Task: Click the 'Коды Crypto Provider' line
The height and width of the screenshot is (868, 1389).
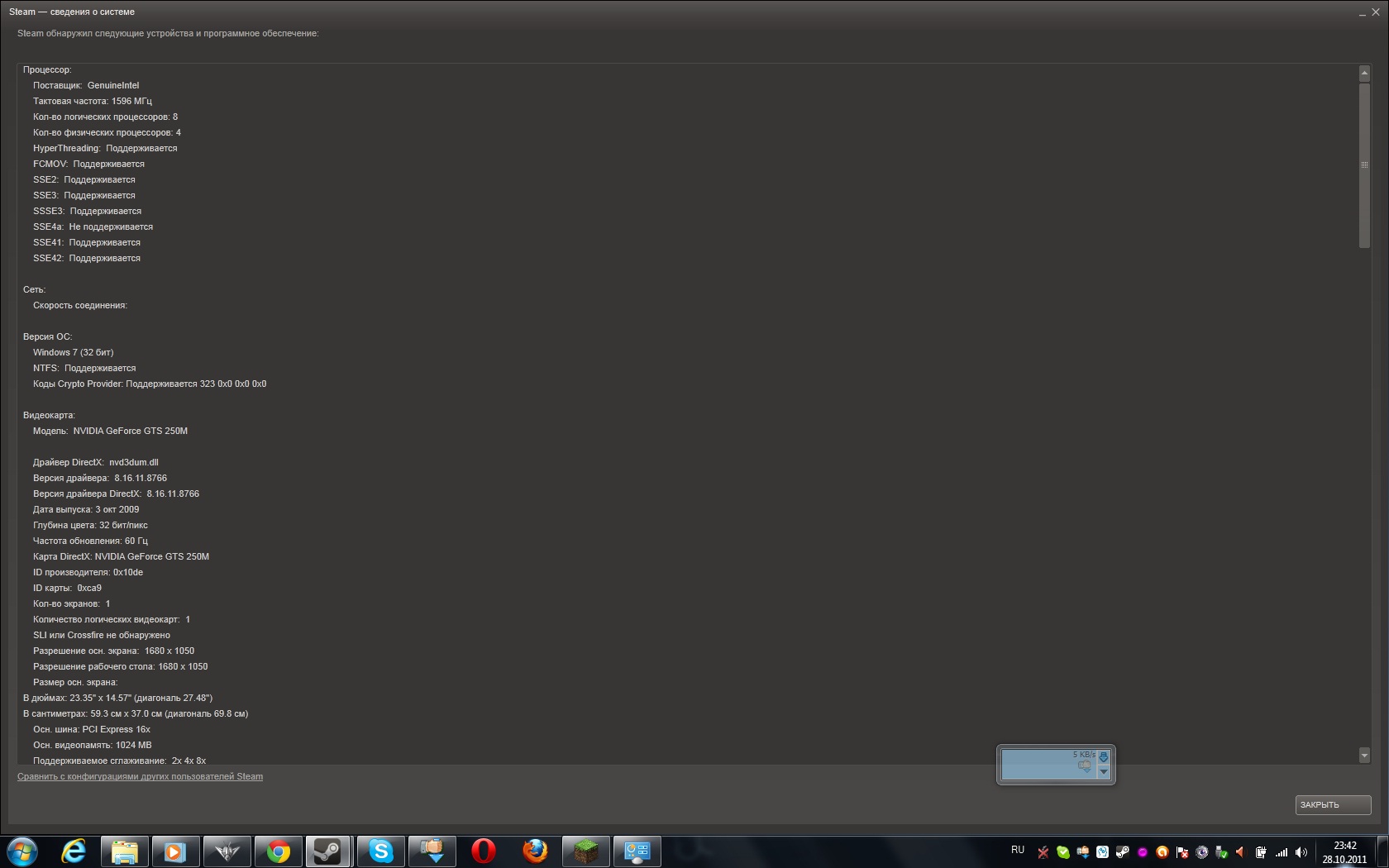Action: [150, 384]
